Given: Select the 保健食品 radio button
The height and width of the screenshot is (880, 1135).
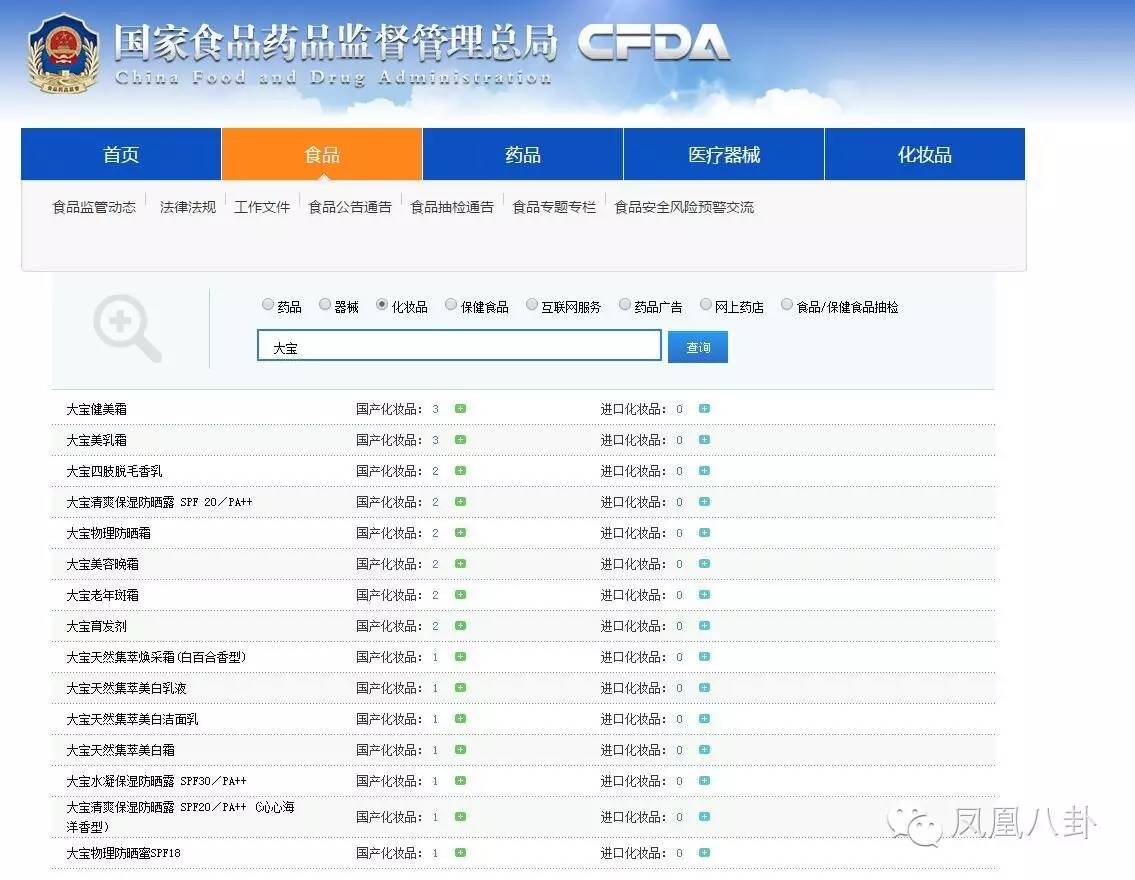Looking at the screenshot, I should (x=451, y=305).
